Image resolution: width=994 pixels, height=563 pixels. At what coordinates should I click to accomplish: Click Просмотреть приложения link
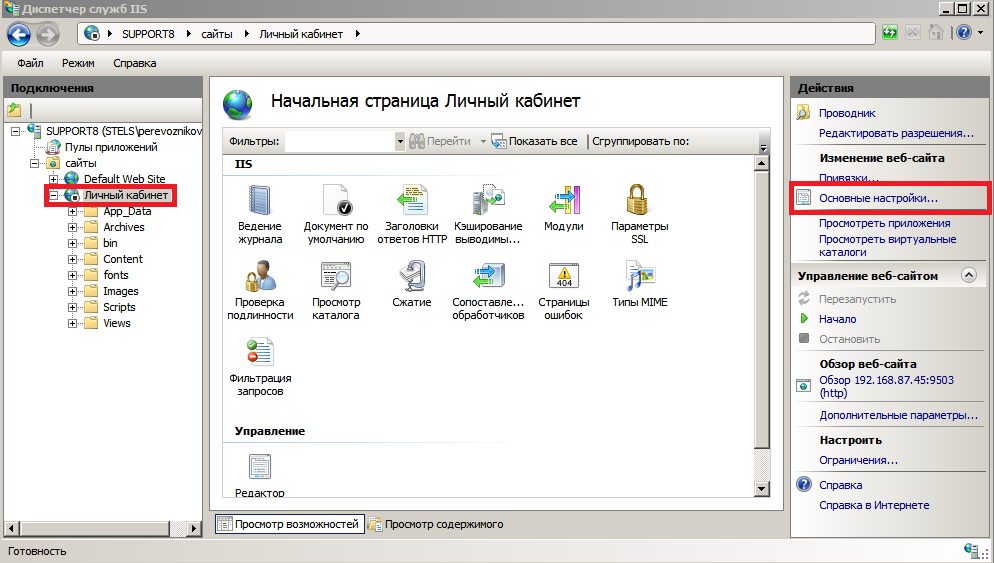coord(884,223)
